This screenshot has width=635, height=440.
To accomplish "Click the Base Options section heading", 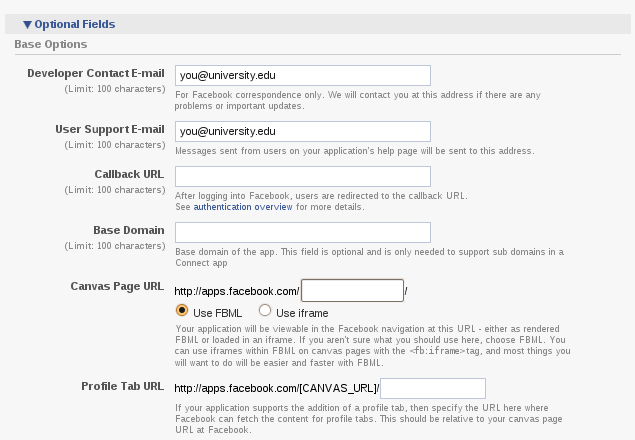I will pyautogui.click(x=50, y=45).
